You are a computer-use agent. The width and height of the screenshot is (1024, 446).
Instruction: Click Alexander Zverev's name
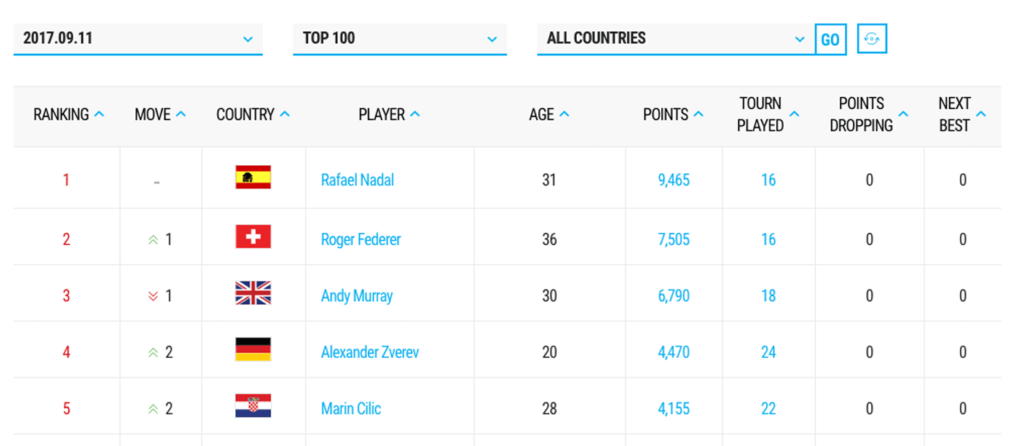pyautogui.click(x=369, y=352)
